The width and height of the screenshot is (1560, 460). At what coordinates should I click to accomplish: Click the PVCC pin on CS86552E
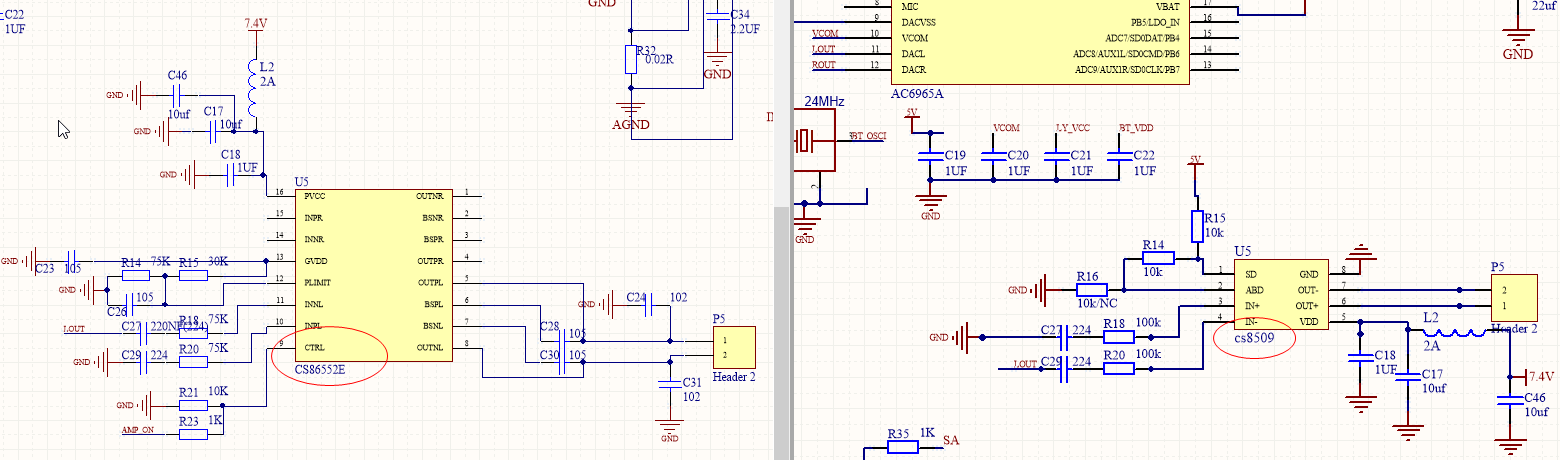315,197
